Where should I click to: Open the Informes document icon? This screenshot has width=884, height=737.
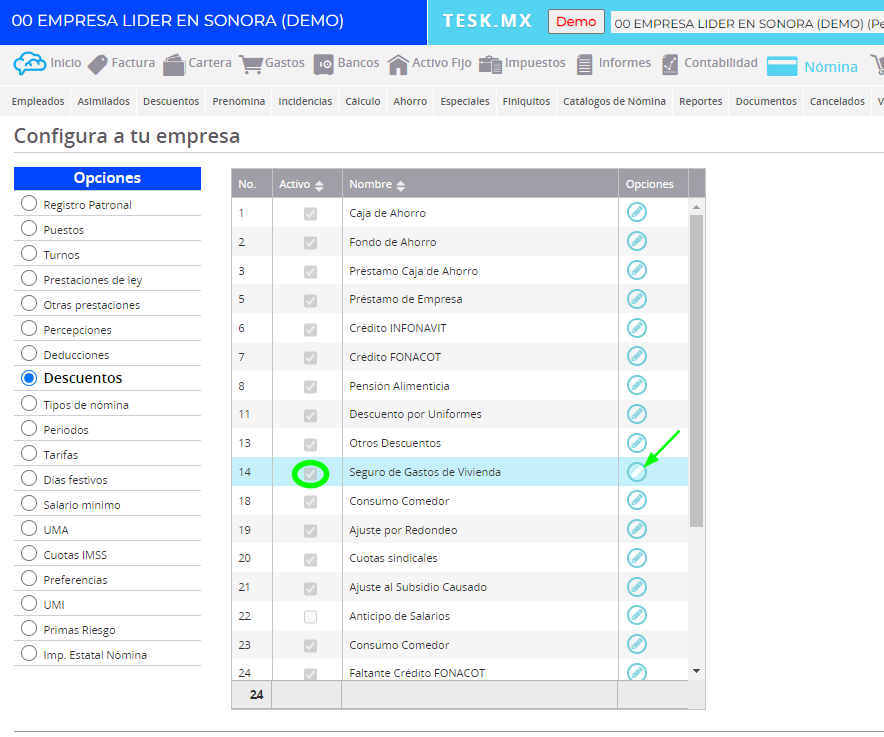click(x=585, y=64)
